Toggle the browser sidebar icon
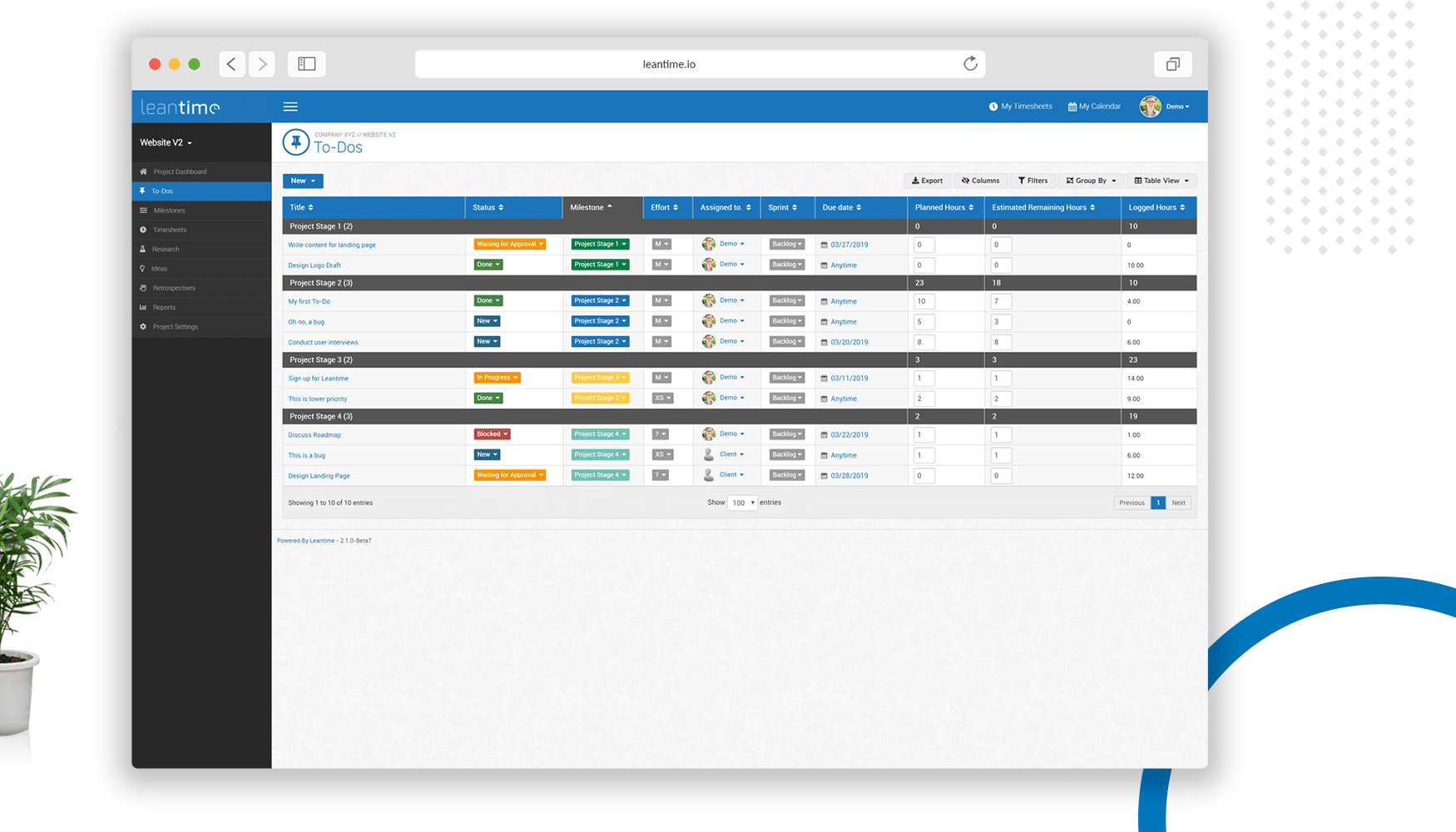The image size is (1456, 832). pos(307,64)
